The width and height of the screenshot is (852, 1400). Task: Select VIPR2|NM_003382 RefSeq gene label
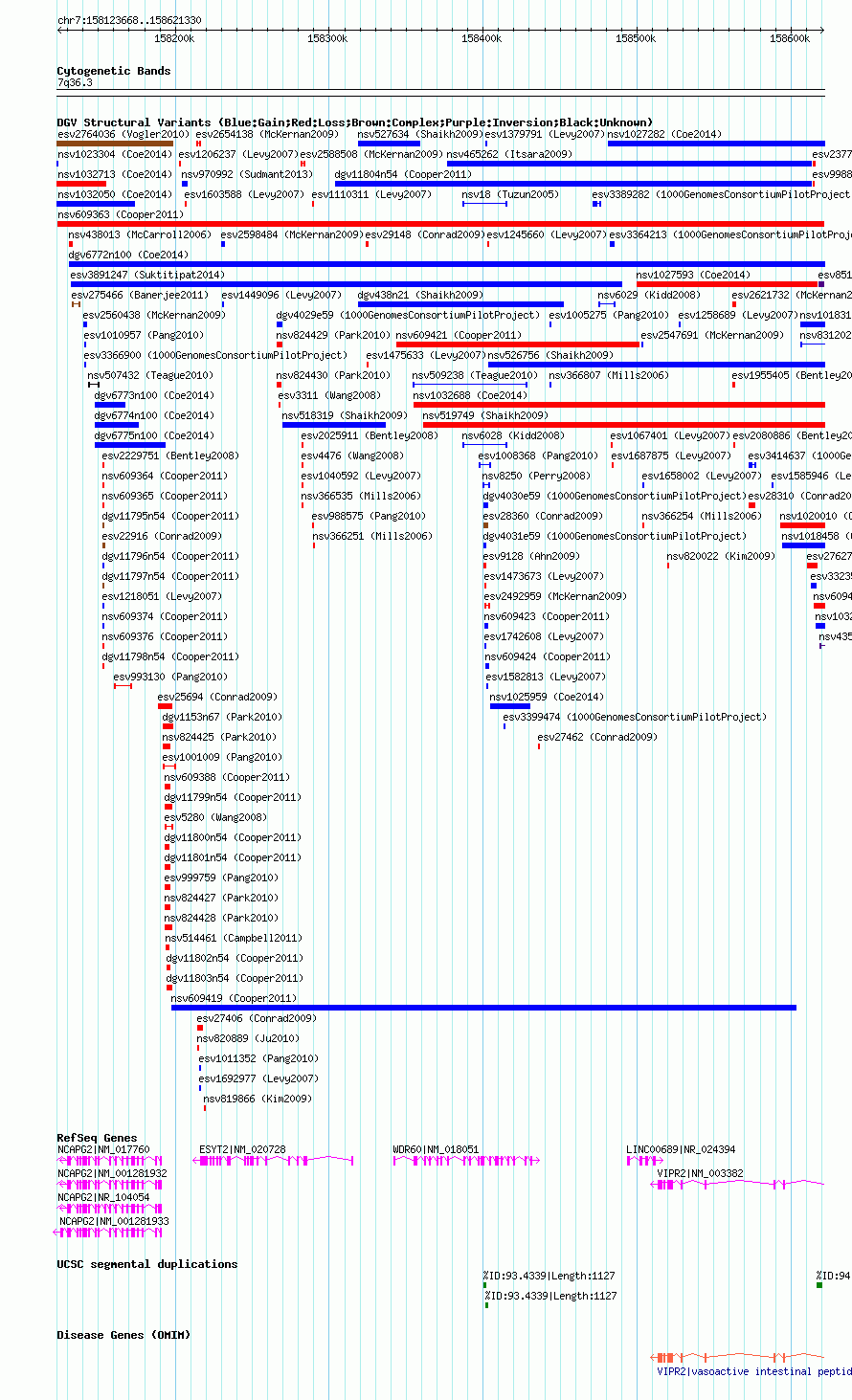tap(700, 1172)
